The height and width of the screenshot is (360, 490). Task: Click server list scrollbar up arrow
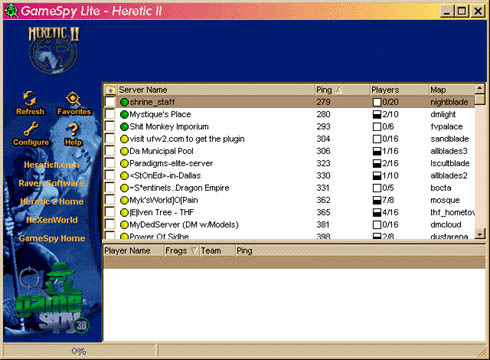[x=480, y=89]
